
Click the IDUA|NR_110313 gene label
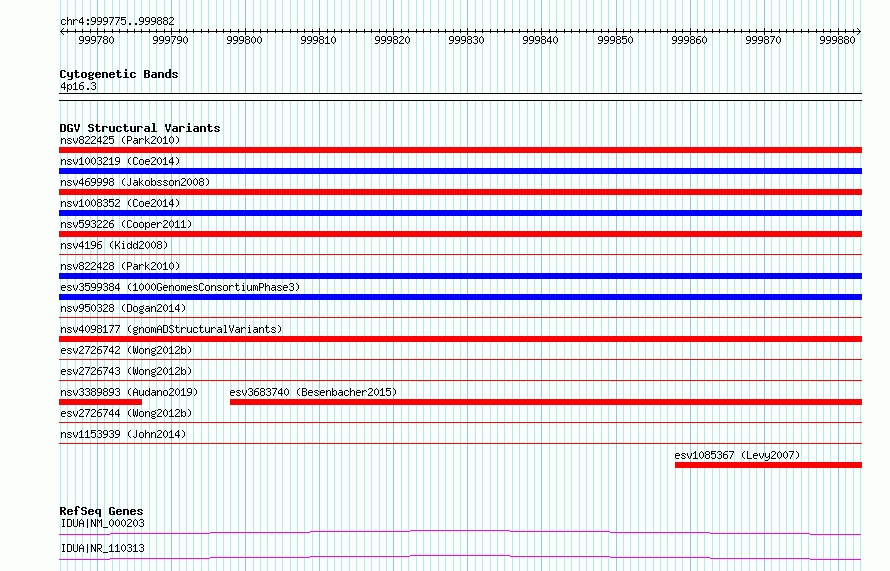point(103,548)
